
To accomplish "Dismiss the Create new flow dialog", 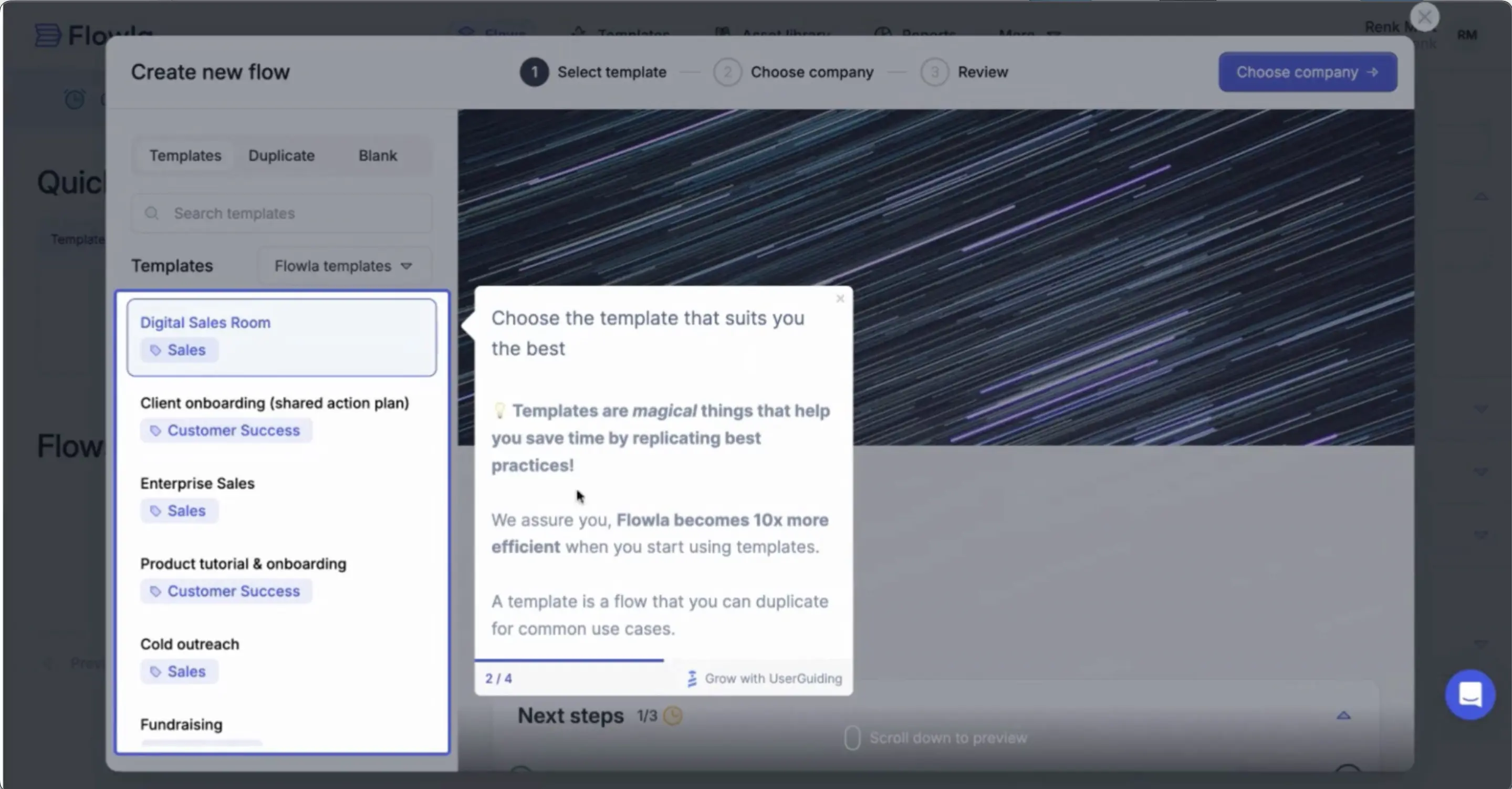I will tap(1424, 17).
